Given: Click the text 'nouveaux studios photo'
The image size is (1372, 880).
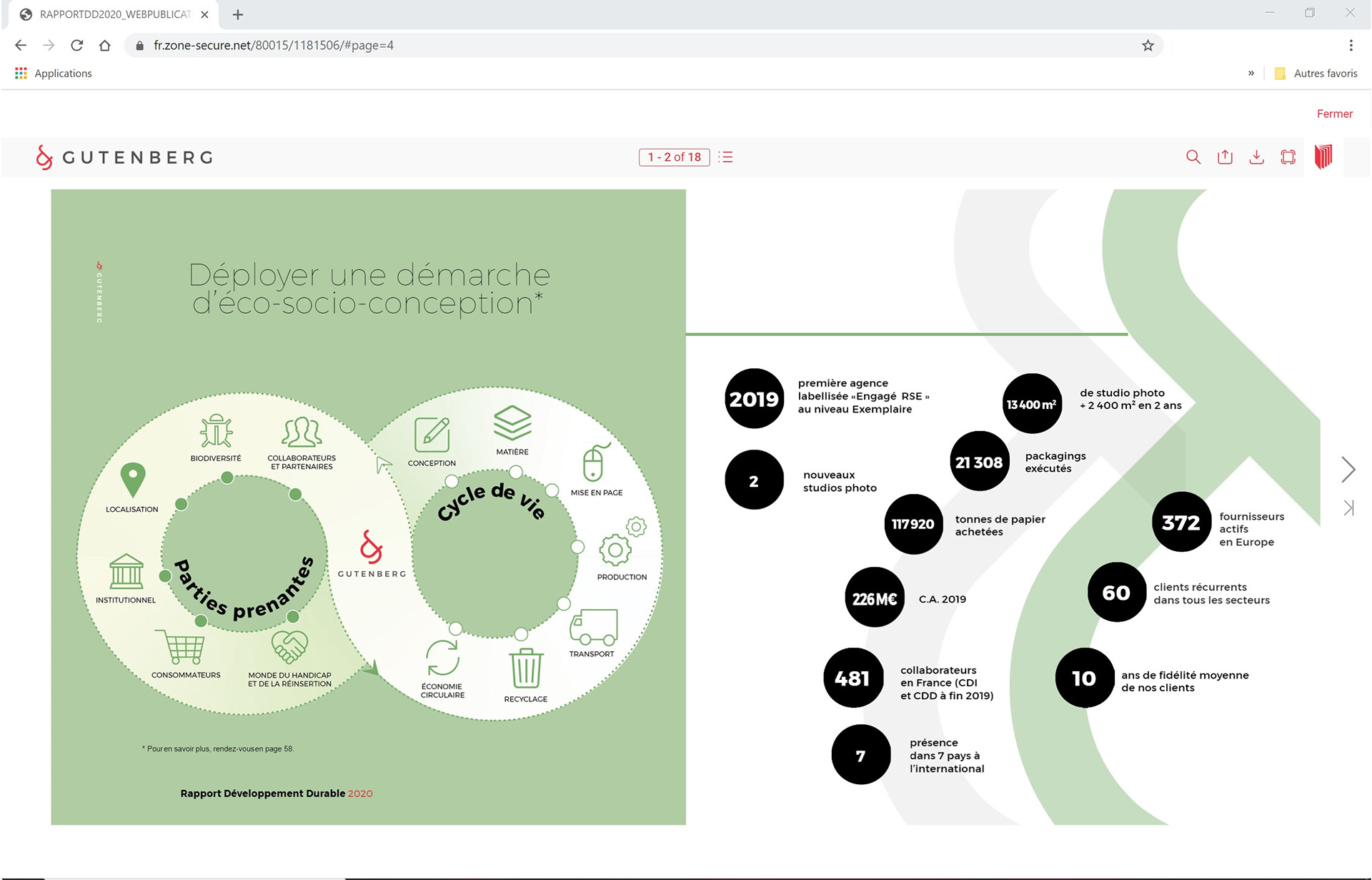Looking at the screenshot, I should 840,481.
